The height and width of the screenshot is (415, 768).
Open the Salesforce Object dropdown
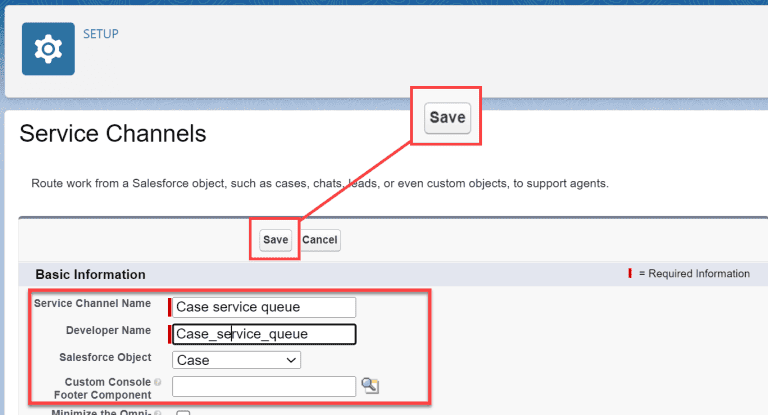(237, 360)
